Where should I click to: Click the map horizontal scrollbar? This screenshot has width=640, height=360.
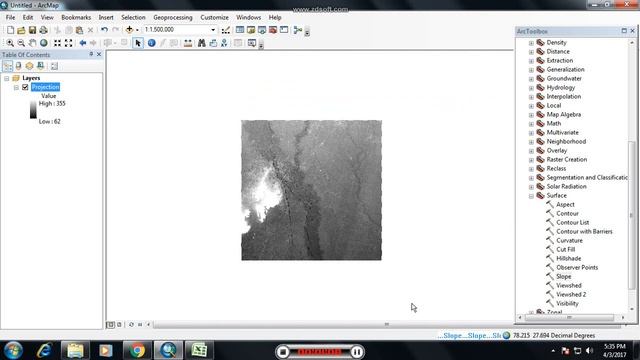pos(387,324)
